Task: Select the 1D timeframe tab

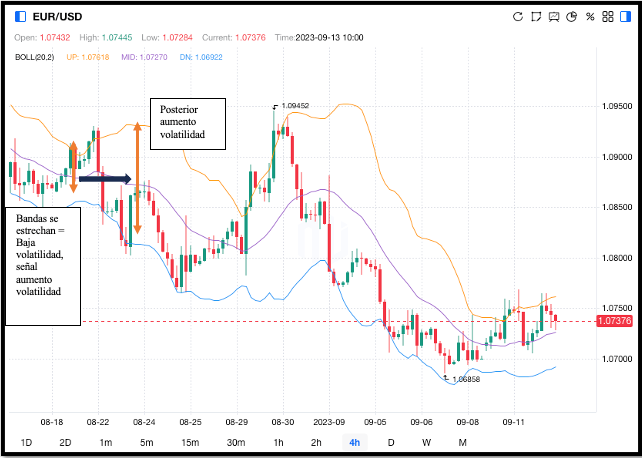Action: point(27,442)
